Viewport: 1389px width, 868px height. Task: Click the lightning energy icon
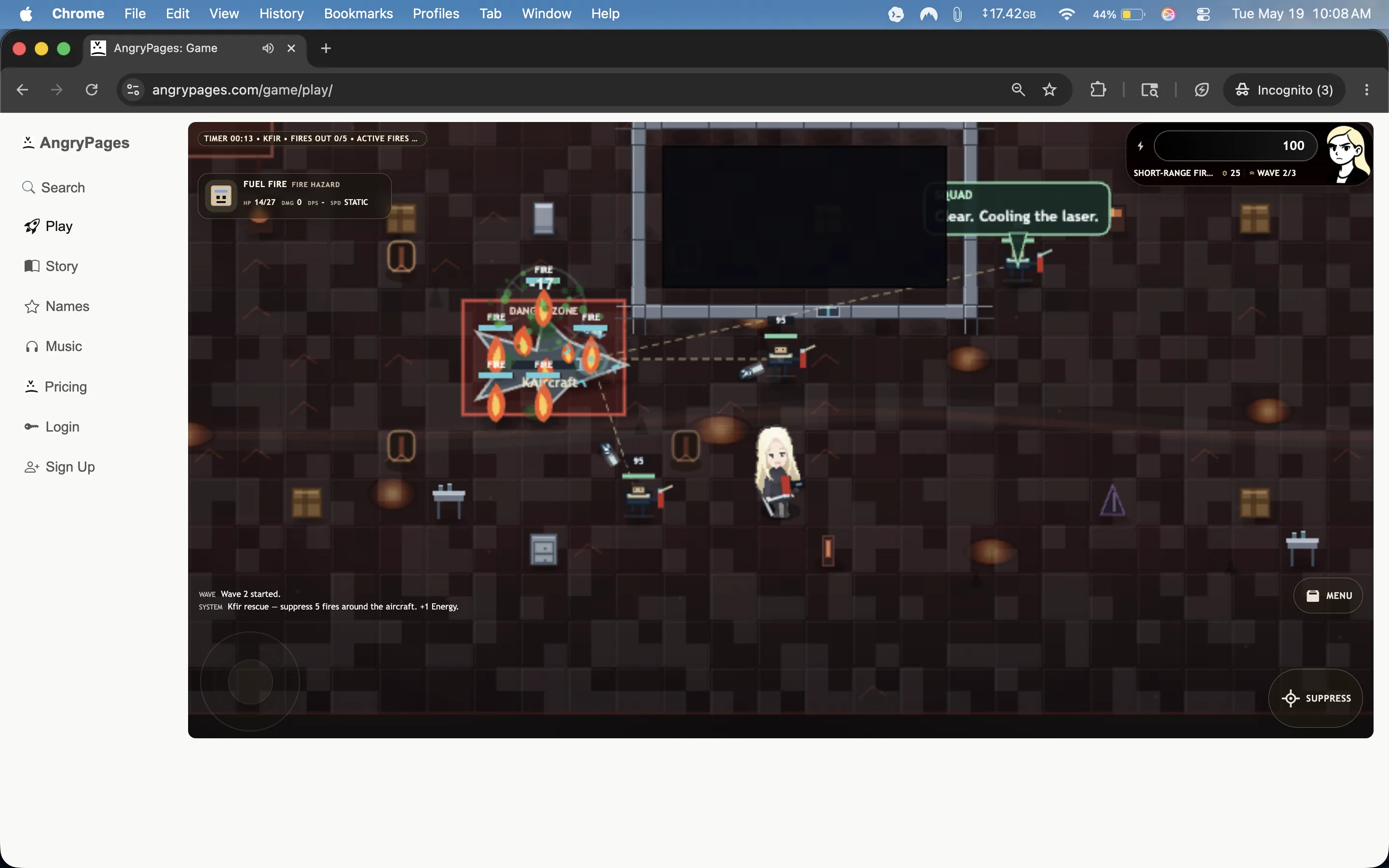(1141, 146)
